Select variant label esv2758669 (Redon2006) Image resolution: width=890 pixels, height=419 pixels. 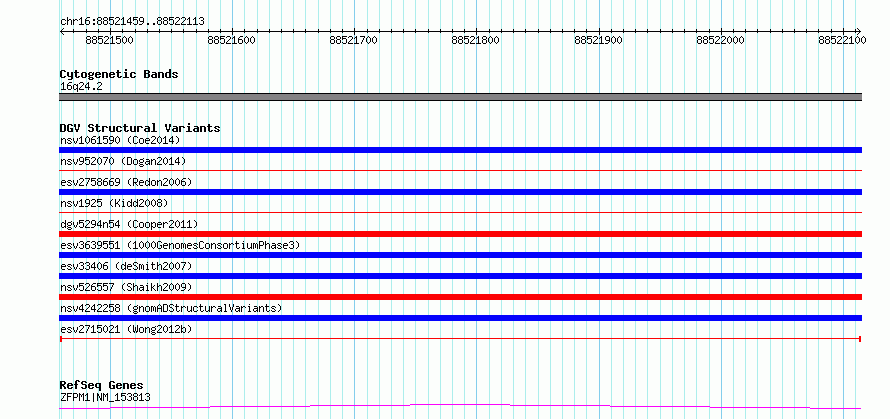126,182
